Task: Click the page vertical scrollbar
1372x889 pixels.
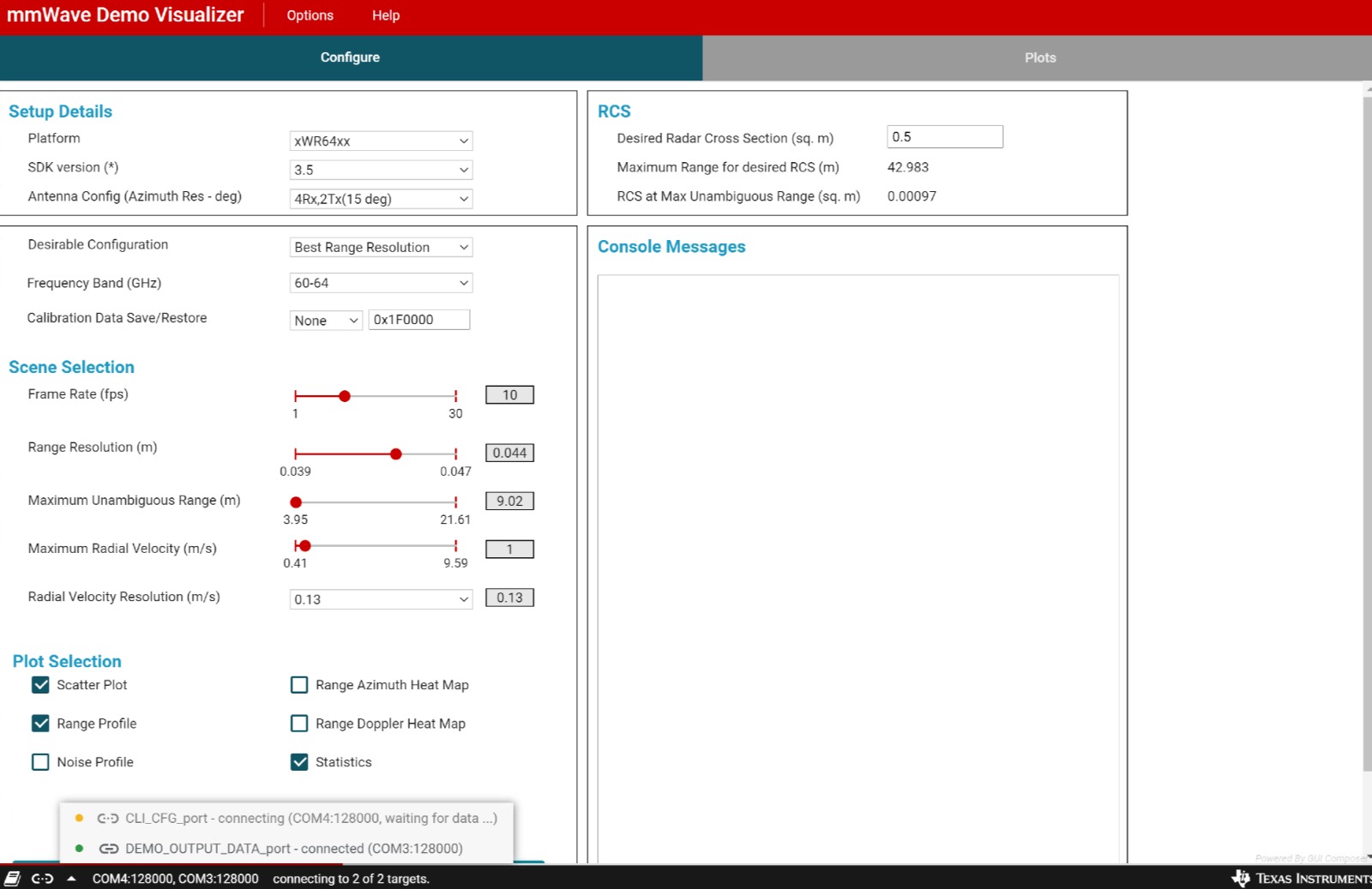Action: (x=1367, y=433)
